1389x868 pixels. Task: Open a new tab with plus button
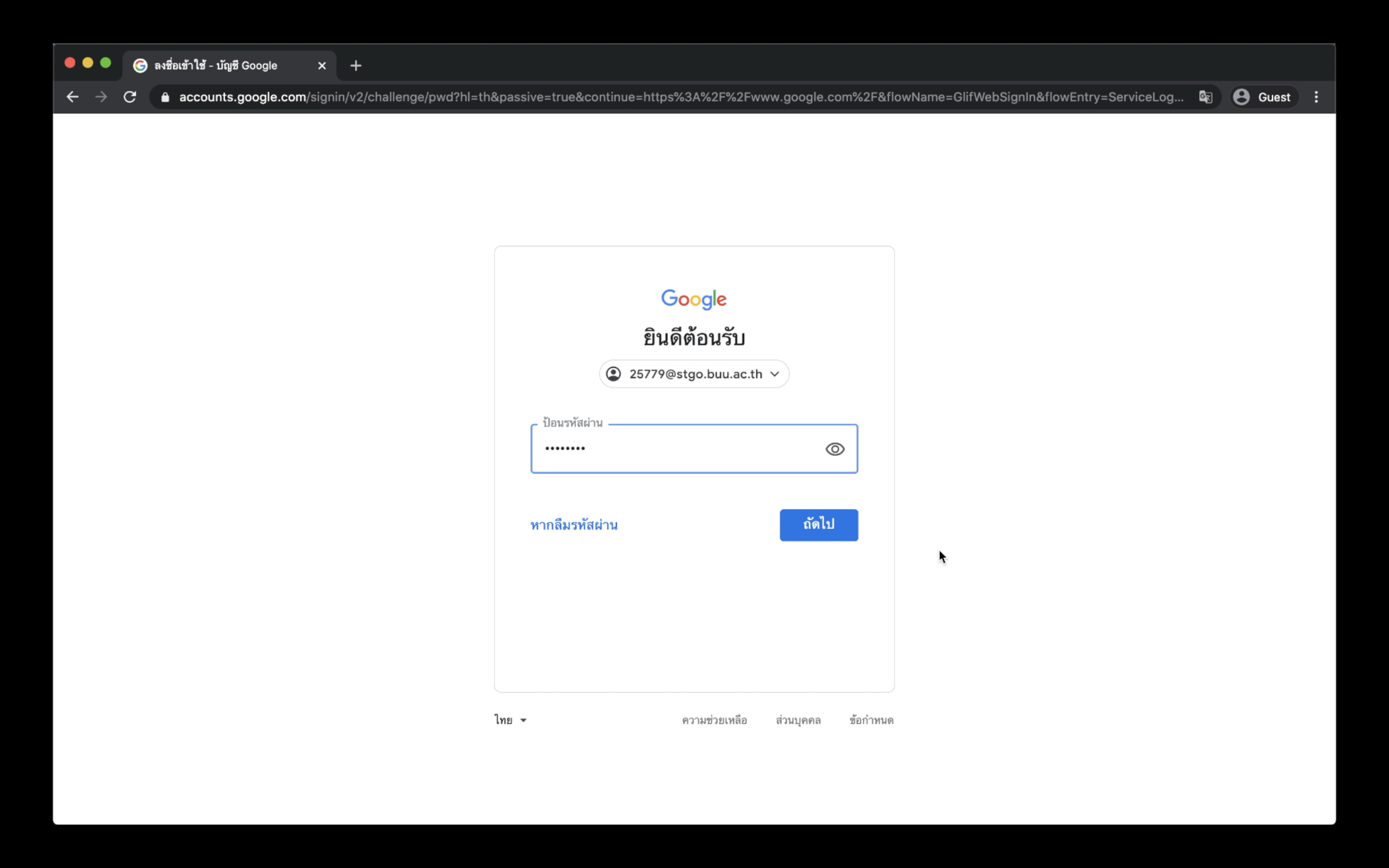356,66
